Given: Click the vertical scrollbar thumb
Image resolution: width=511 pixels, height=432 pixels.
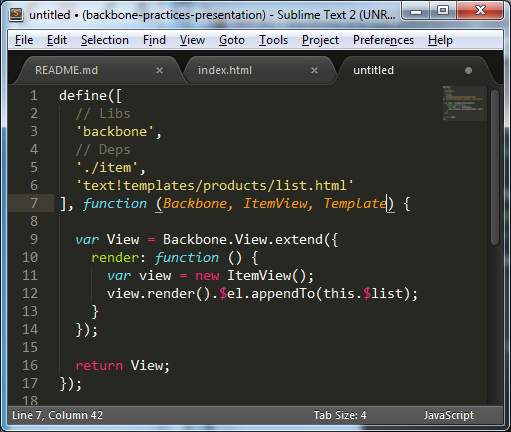Looking at the screenshot, I should click(495, 167).
